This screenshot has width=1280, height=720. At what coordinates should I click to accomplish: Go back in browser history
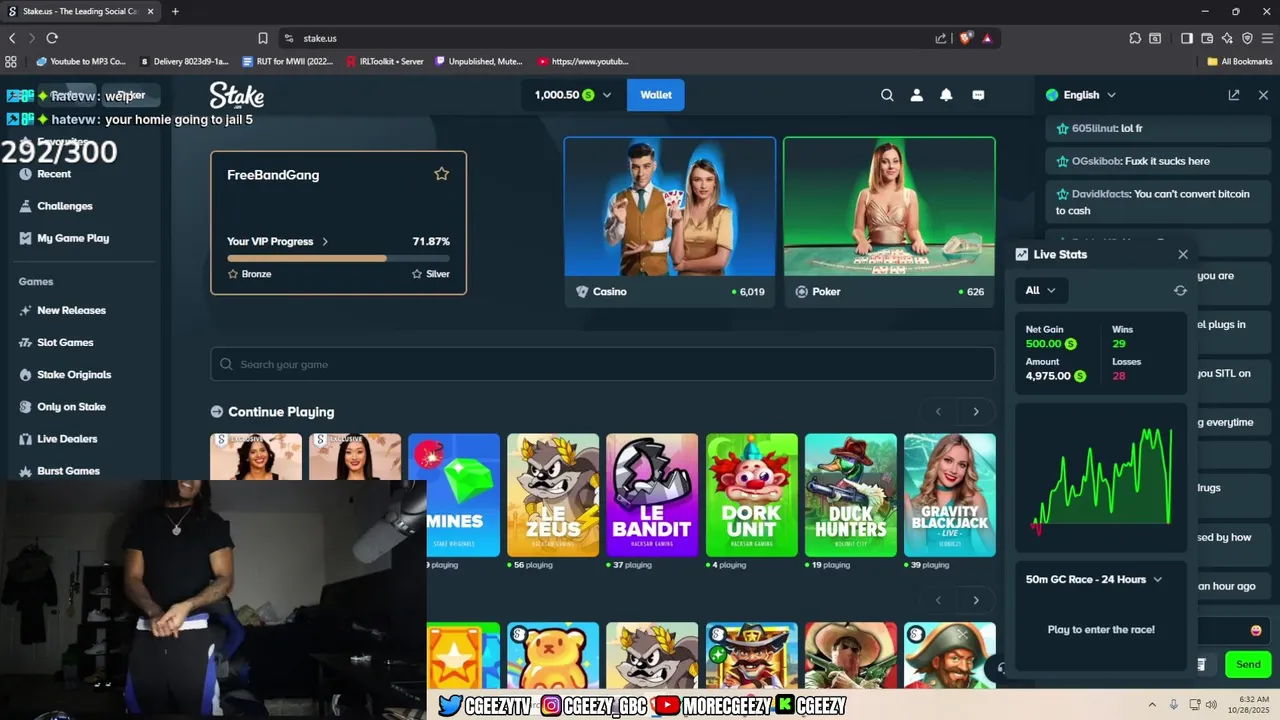(x=12, y=38)
